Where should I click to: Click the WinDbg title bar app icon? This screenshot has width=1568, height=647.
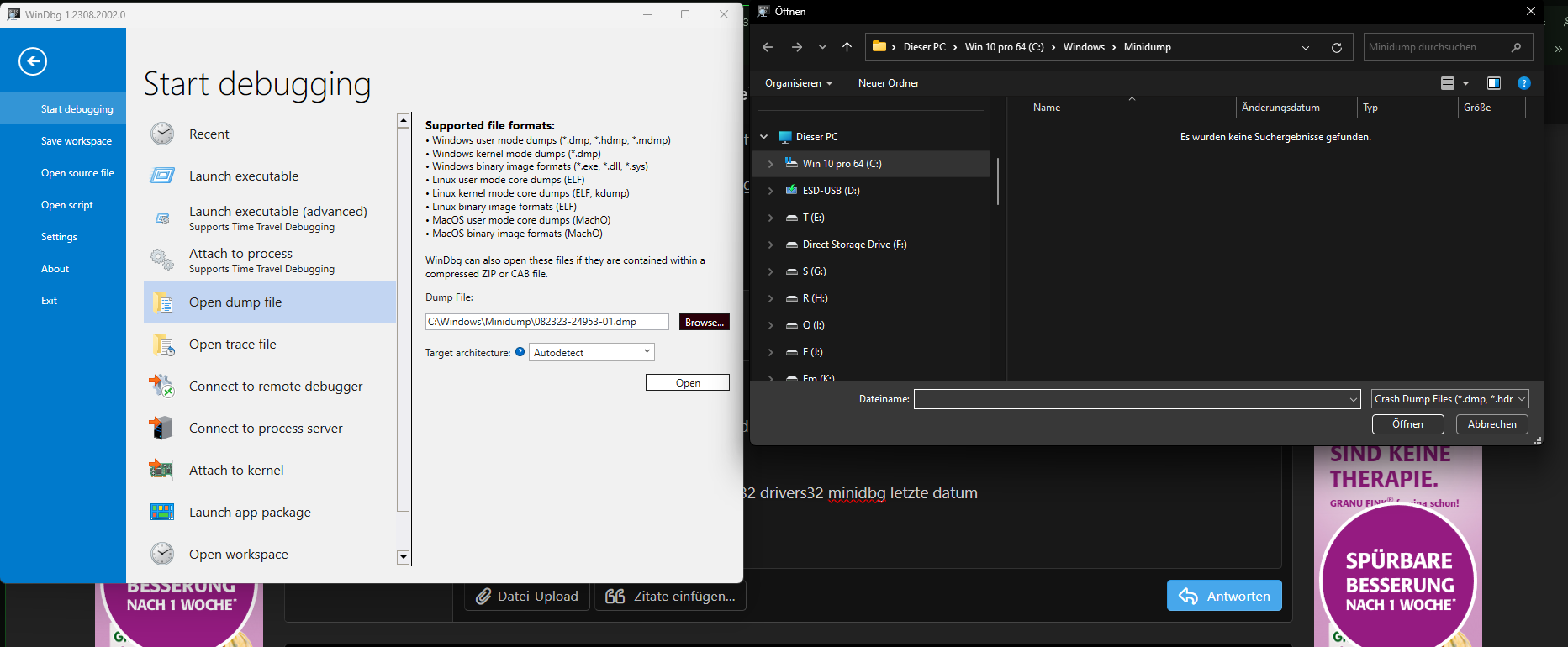pyautogui.click(x=13, y=14)
